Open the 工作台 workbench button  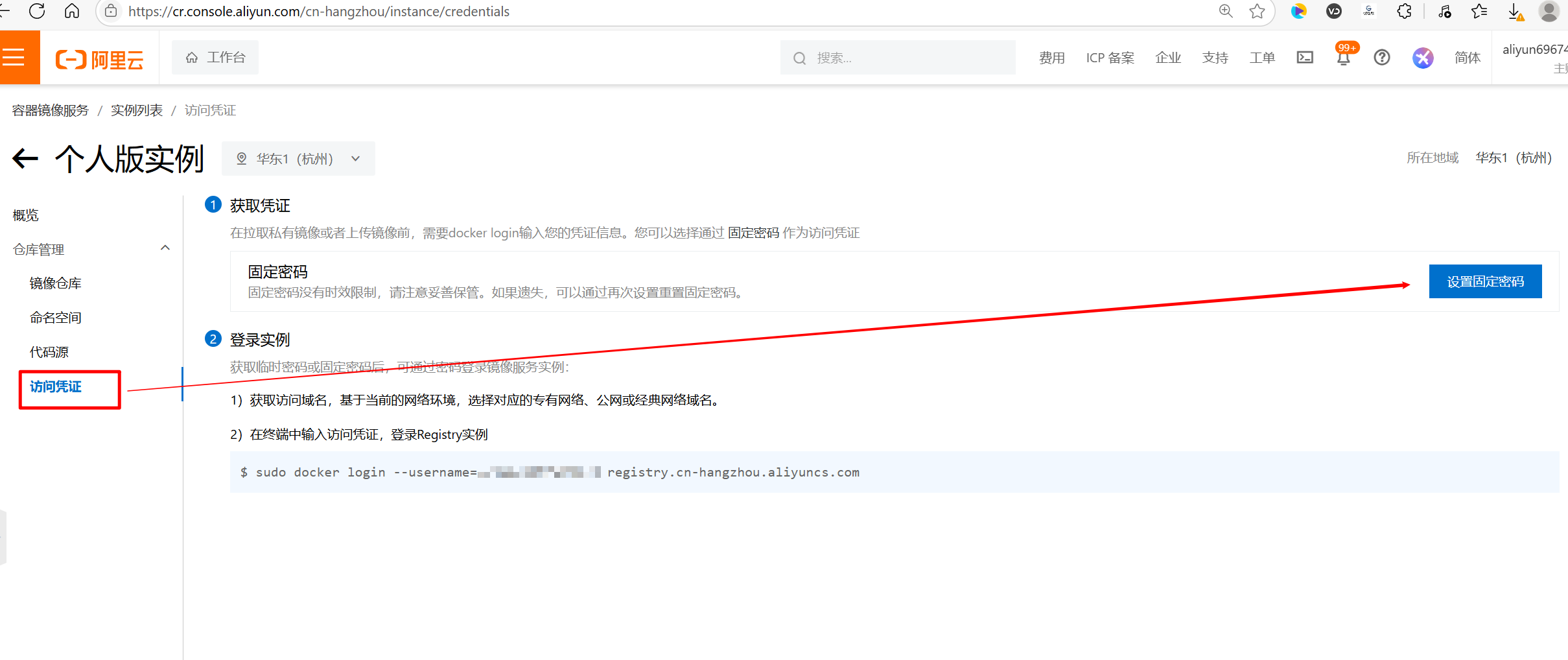[x=215, y=58]
